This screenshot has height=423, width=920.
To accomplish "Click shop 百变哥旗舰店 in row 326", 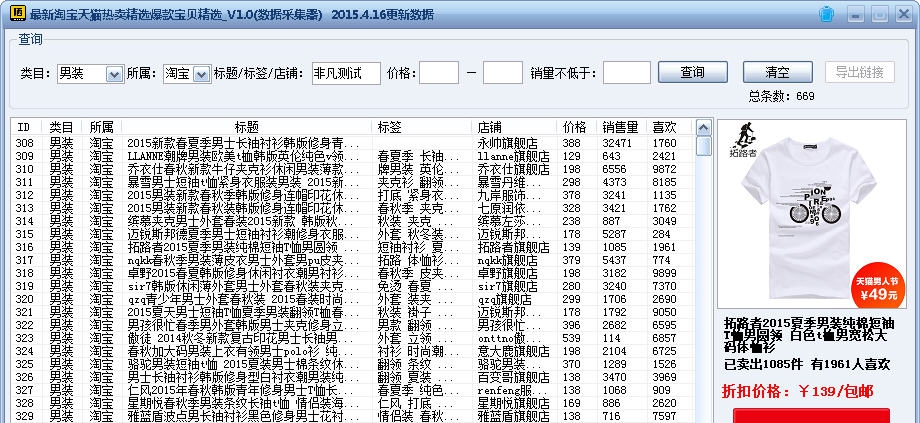I will coord(513,377).
